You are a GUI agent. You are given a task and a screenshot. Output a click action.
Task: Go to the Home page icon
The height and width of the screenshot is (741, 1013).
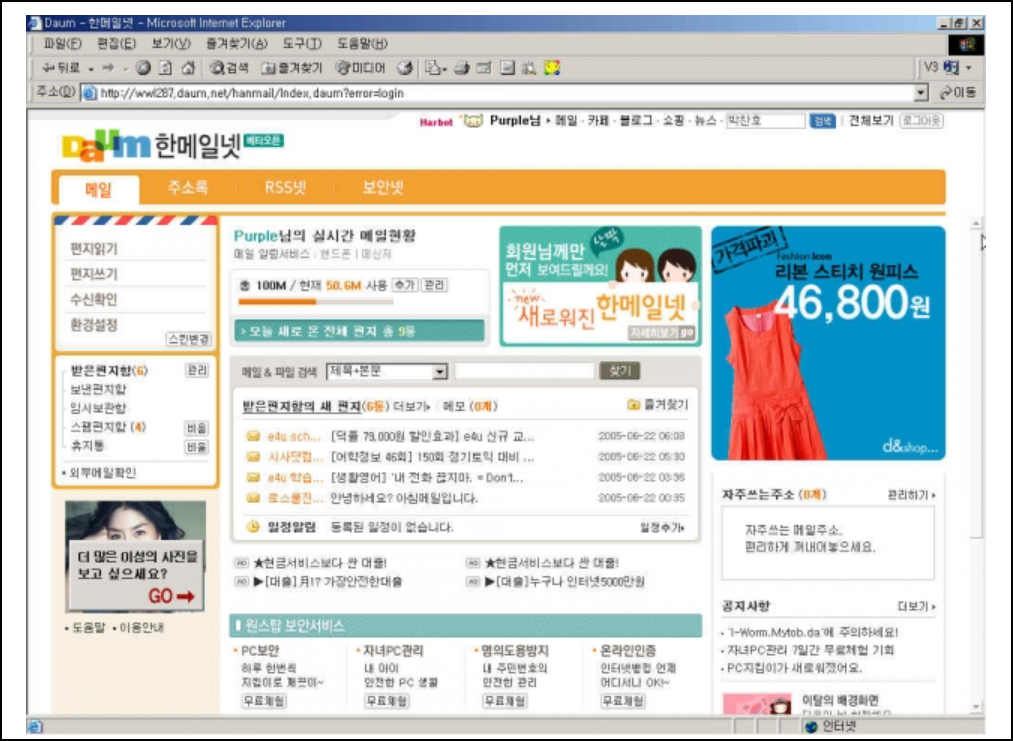pos(188,68)
